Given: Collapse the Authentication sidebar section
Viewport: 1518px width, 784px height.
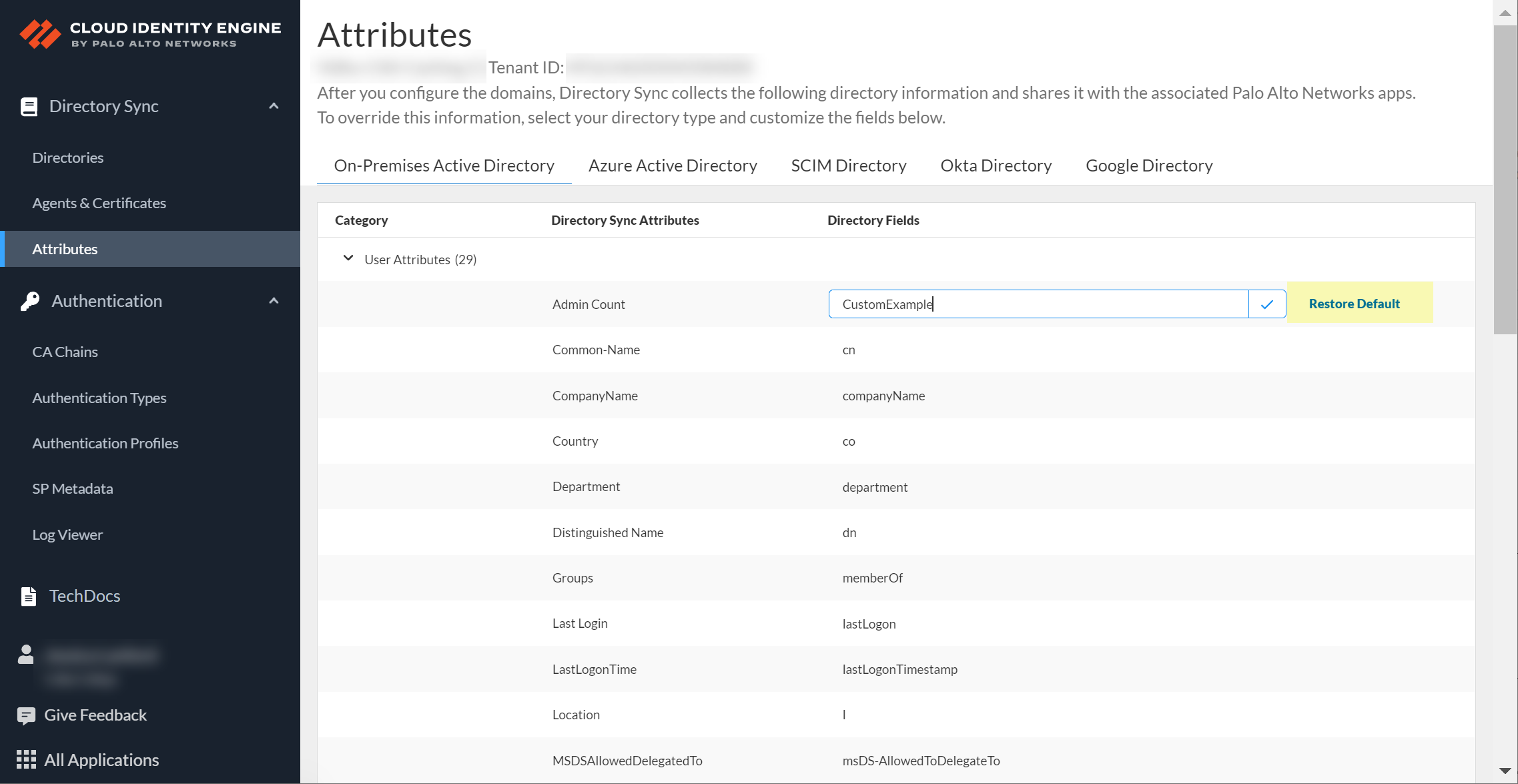Looking at the screenshot, I should pos(274,302).
